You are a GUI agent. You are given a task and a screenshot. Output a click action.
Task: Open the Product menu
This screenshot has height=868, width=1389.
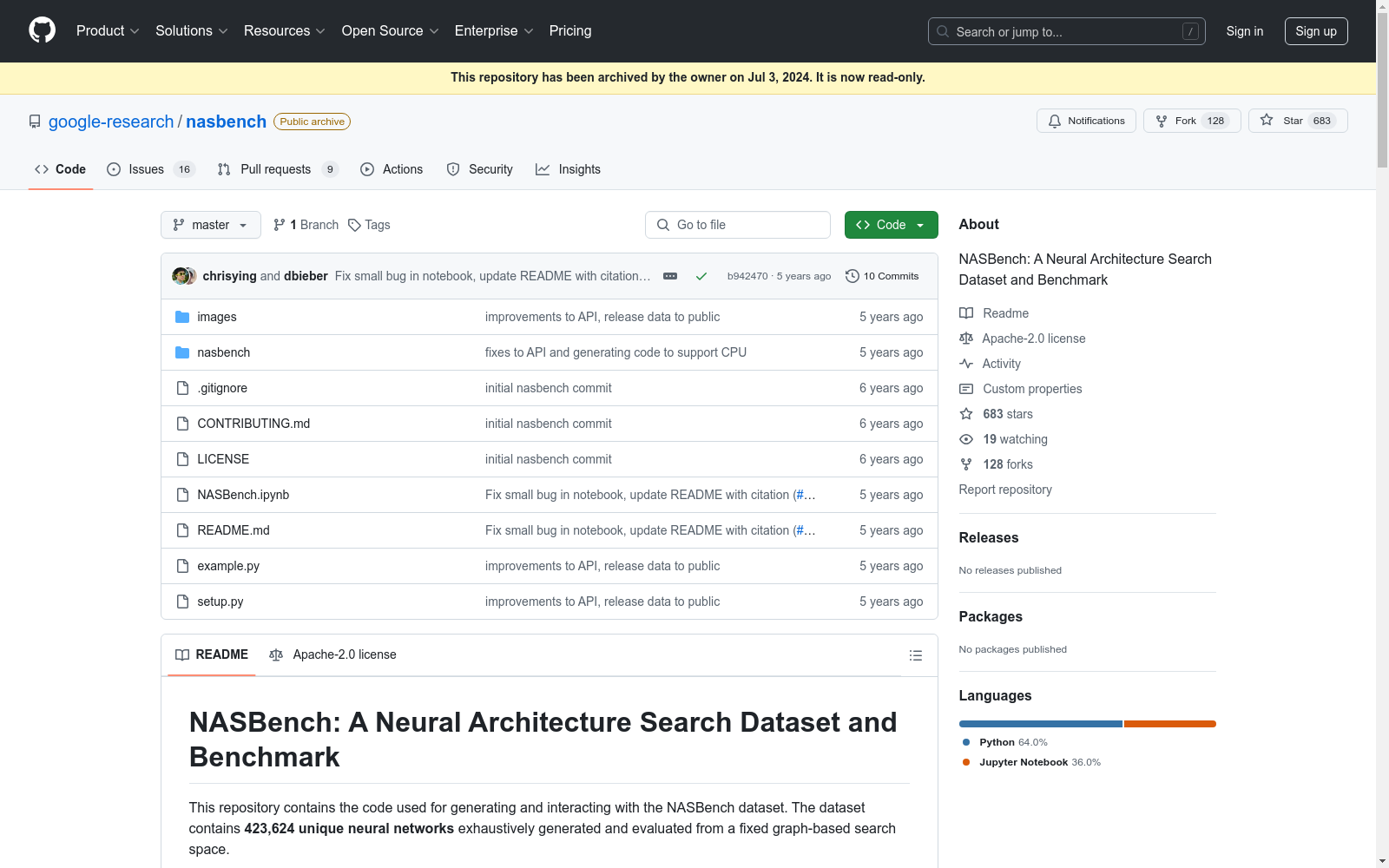click(x=108, y=30)
